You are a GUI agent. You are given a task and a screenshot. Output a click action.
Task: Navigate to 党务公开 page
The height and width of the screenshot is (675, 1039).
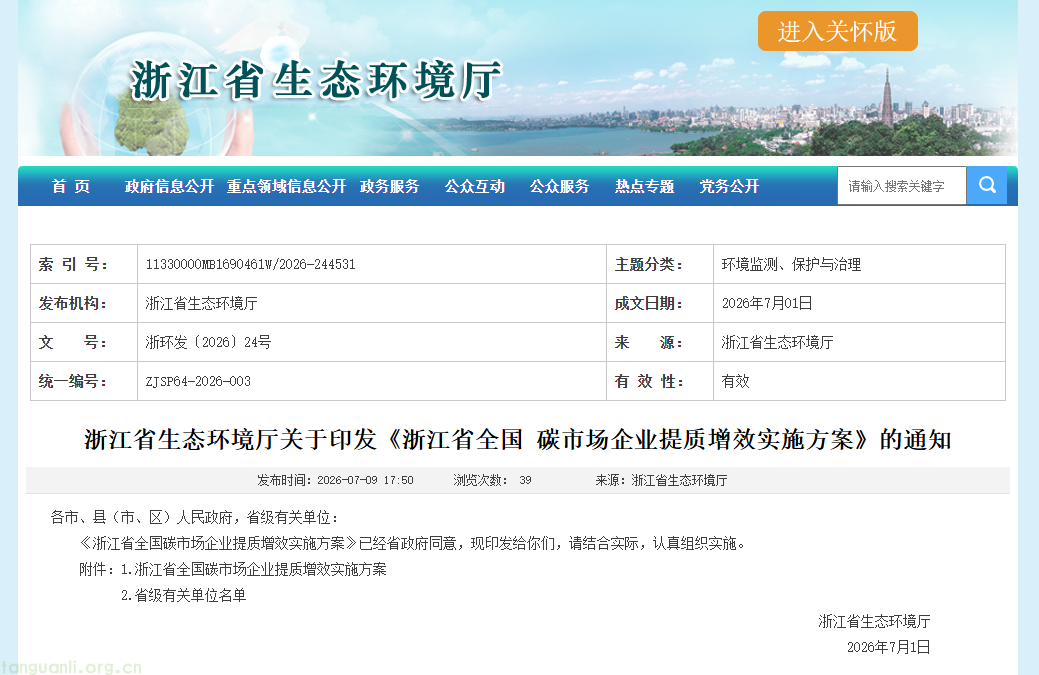[x=729, y=187]
